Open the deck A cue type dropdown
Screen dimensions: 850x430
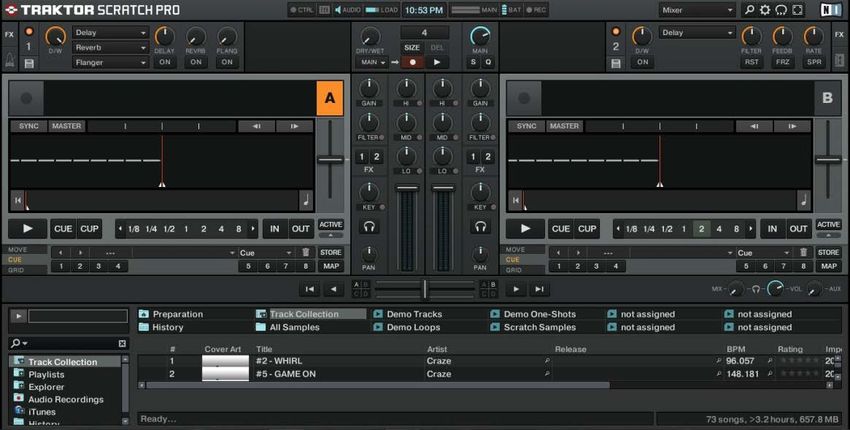pyautogui.click(x=266, y=253)
